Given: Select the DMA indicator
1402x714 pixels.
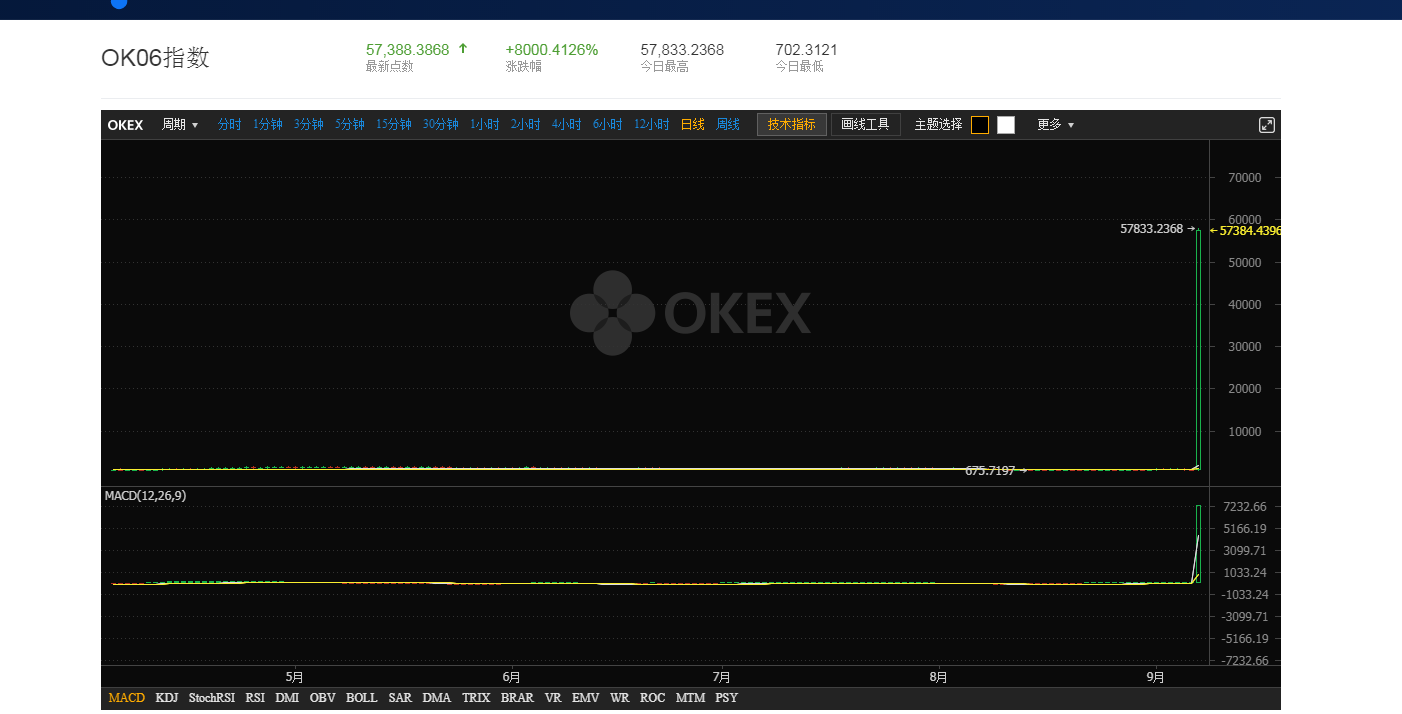Looking at the screenshot, I should click(x=437, y=698).
